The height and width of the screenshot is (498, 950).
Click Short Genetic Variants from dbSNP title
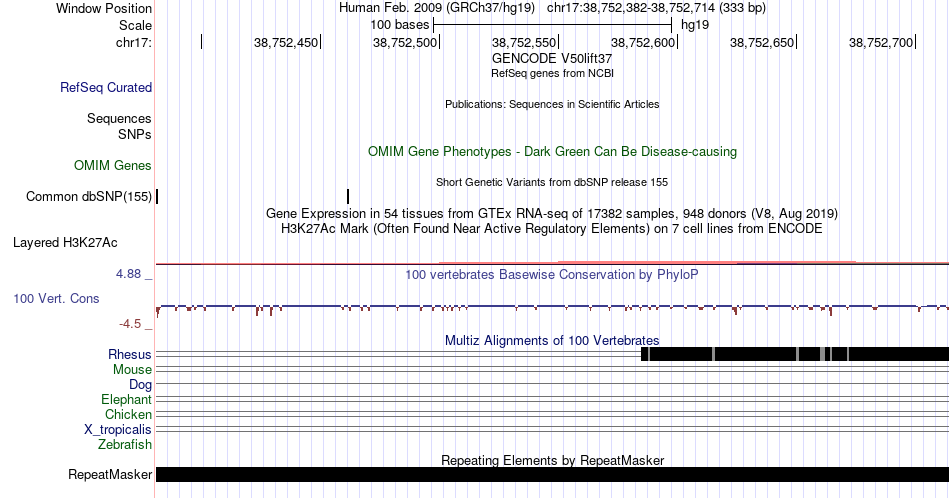point(552,182)
